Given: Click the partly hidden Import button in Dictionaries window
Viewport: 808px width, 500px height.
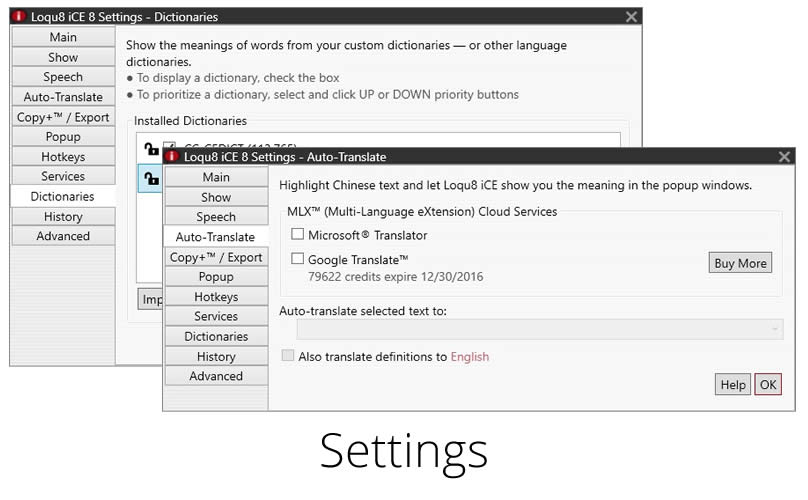Looking at the screenshot, I should pos(150,299).
